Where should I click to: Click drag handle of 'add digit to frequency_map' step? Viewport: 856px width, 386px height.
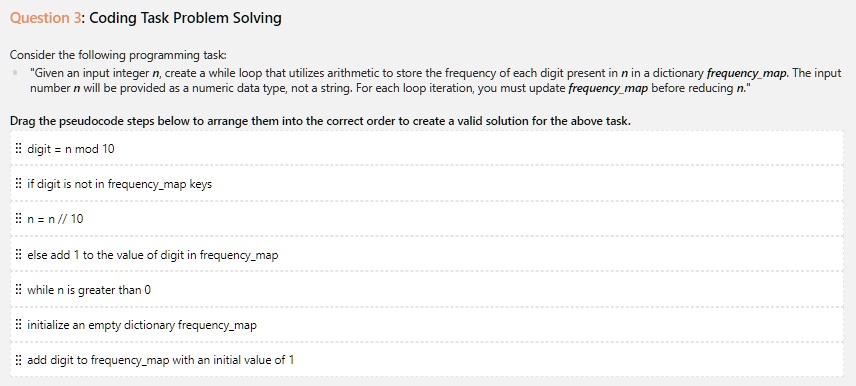[x=19, y=360]
